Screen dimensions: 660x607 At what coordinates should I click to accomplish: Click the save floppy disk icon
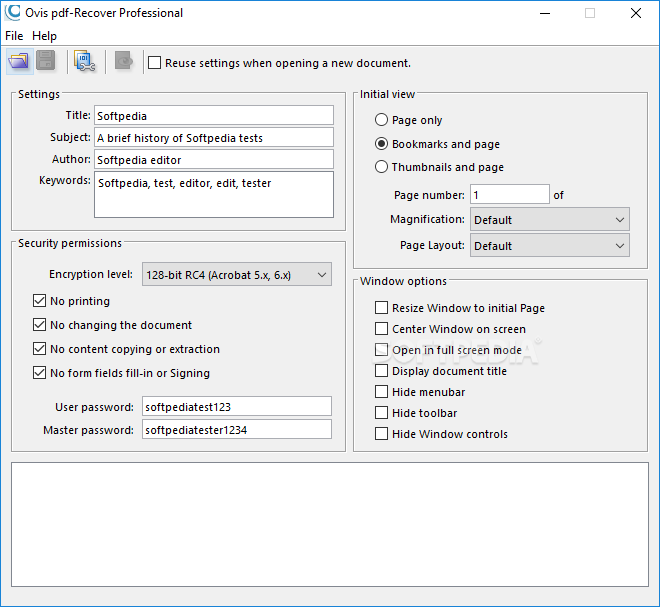[x=46, y=61]
